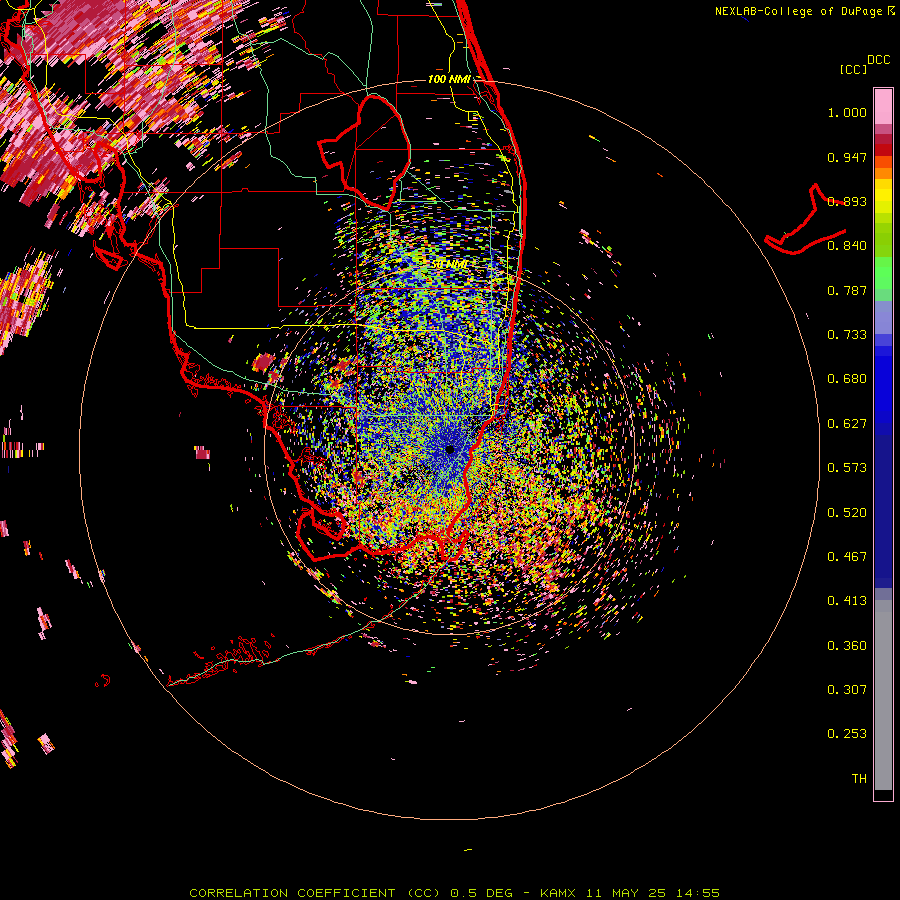Click the 0.307 scale value
The height and width of the screenshot is (900, 900).
847,690
